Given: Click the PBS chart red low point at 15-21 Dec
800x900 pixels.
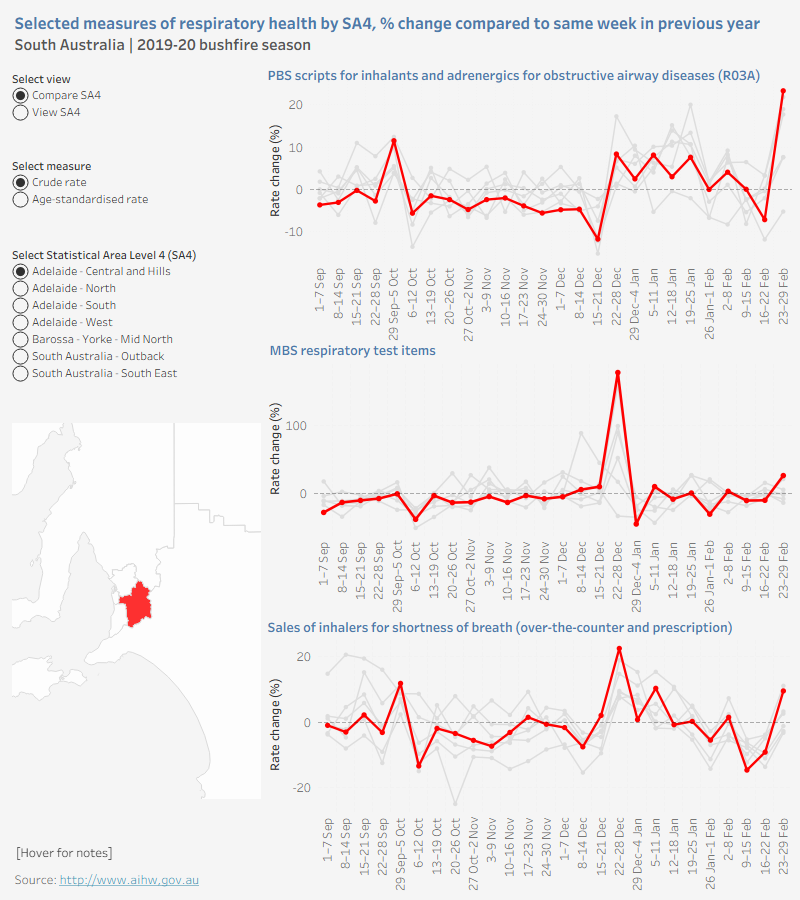Looking at the screenshot, I should coord(597,239).
